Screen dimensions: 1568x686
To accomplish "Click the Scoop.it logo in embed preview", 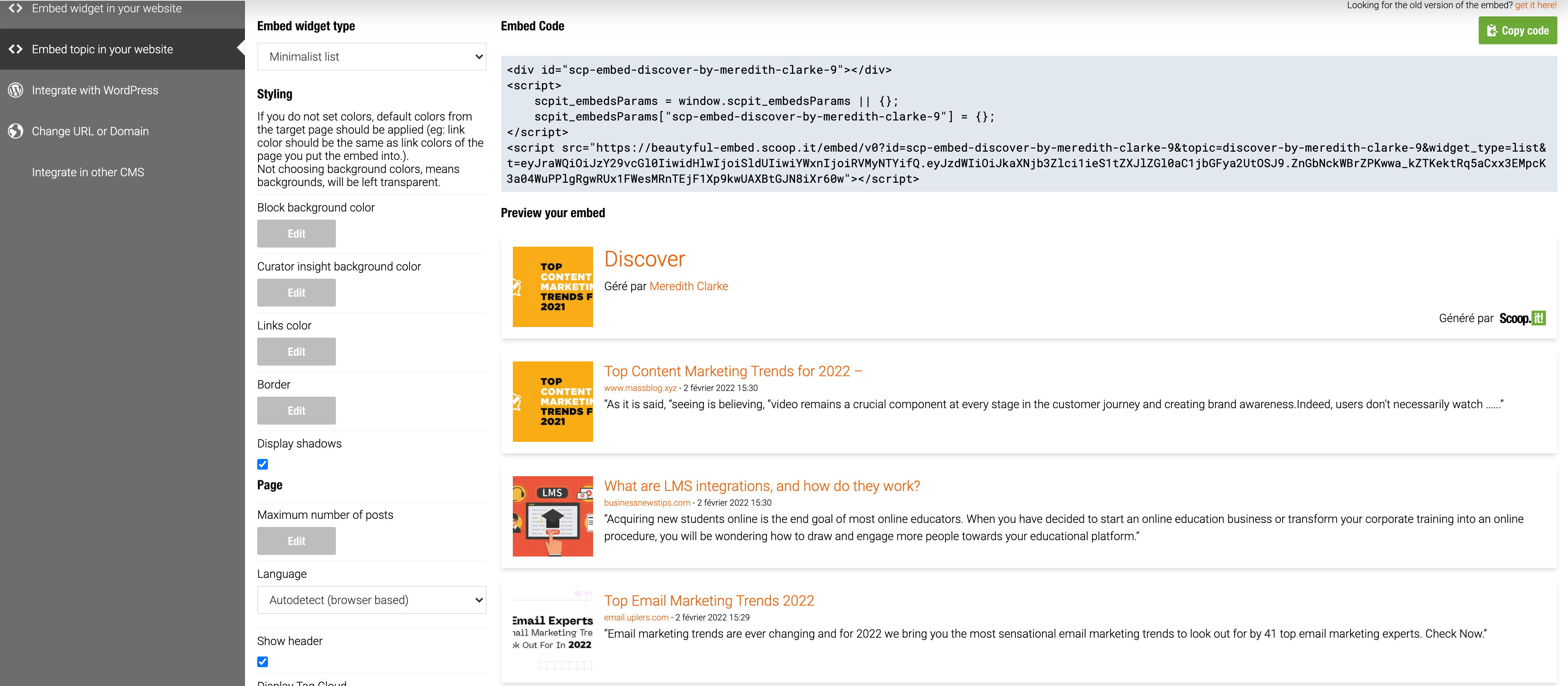I will (1522, 318).
